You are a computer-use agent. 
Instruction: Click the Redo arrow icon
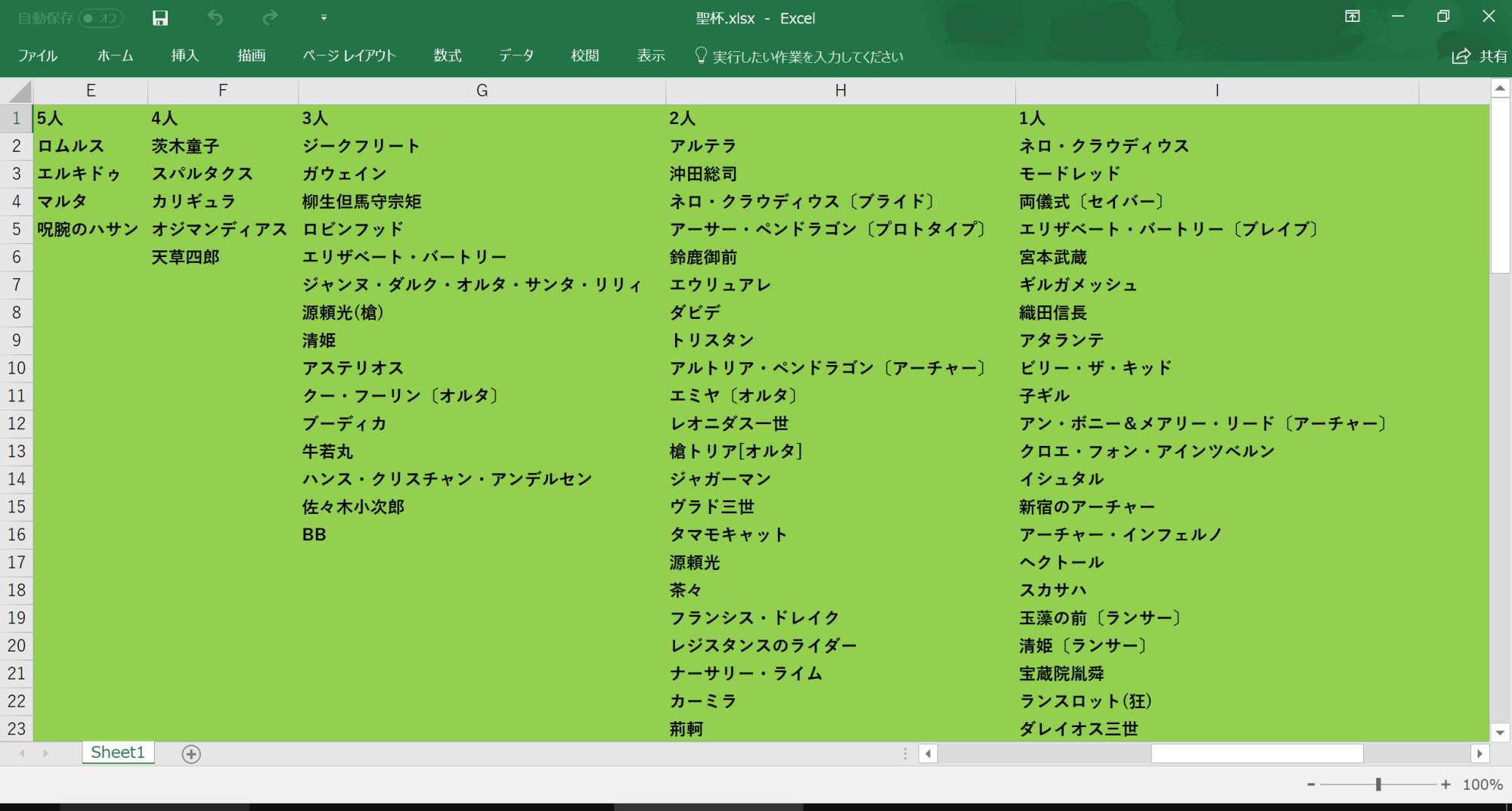[270, 18]
